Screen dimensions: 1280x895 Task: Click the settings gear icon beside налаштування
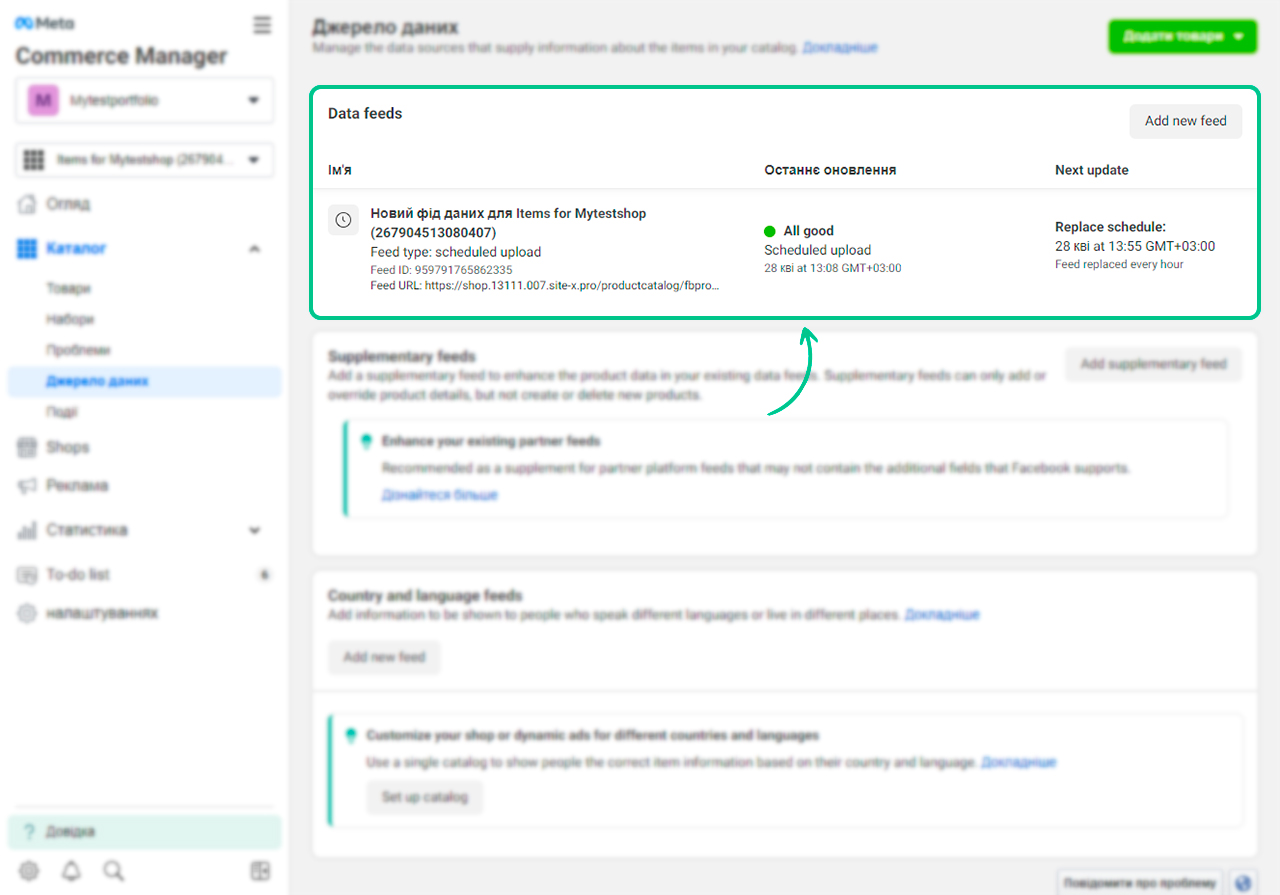27,613
